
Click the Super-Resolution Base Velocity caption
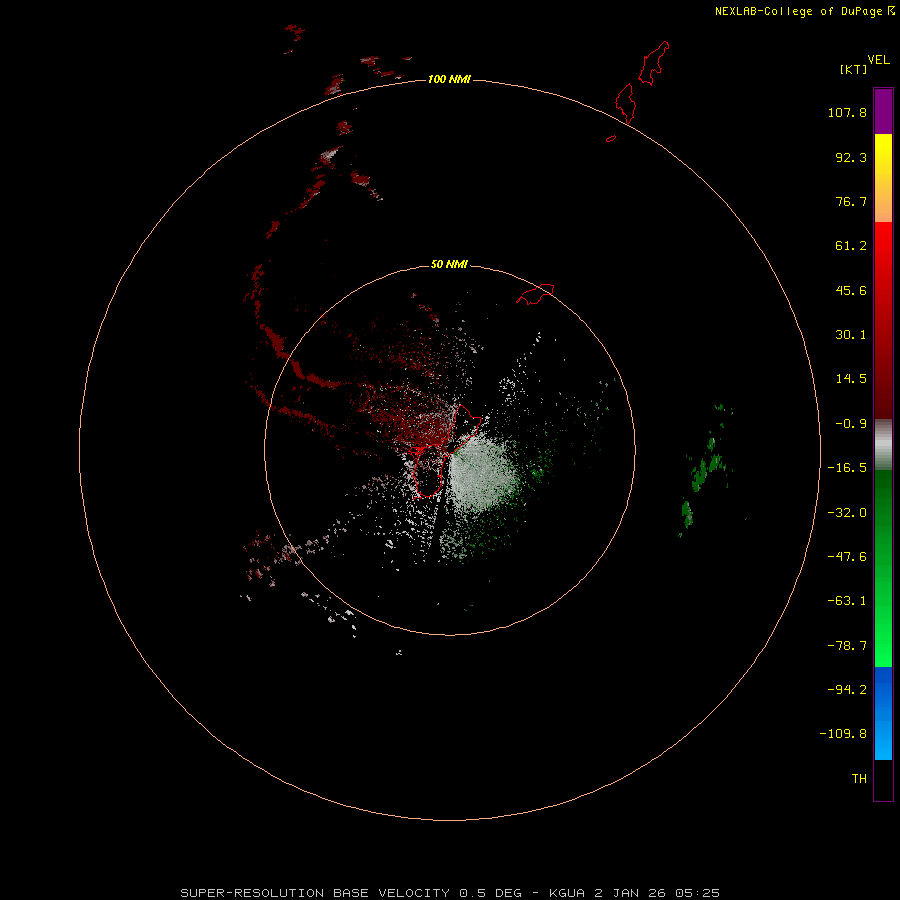tap(449, 893)
